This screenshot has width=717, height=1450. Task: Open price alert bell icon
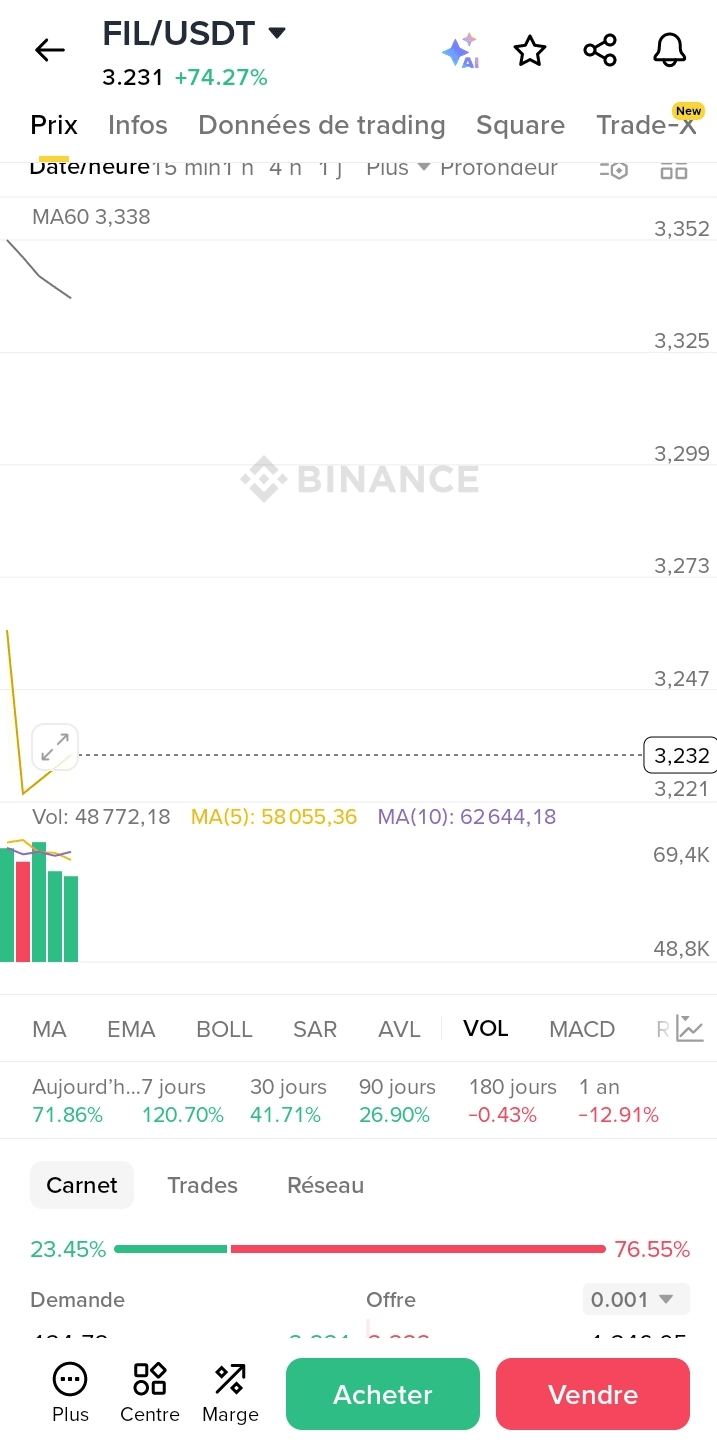[x=669, y=50]
